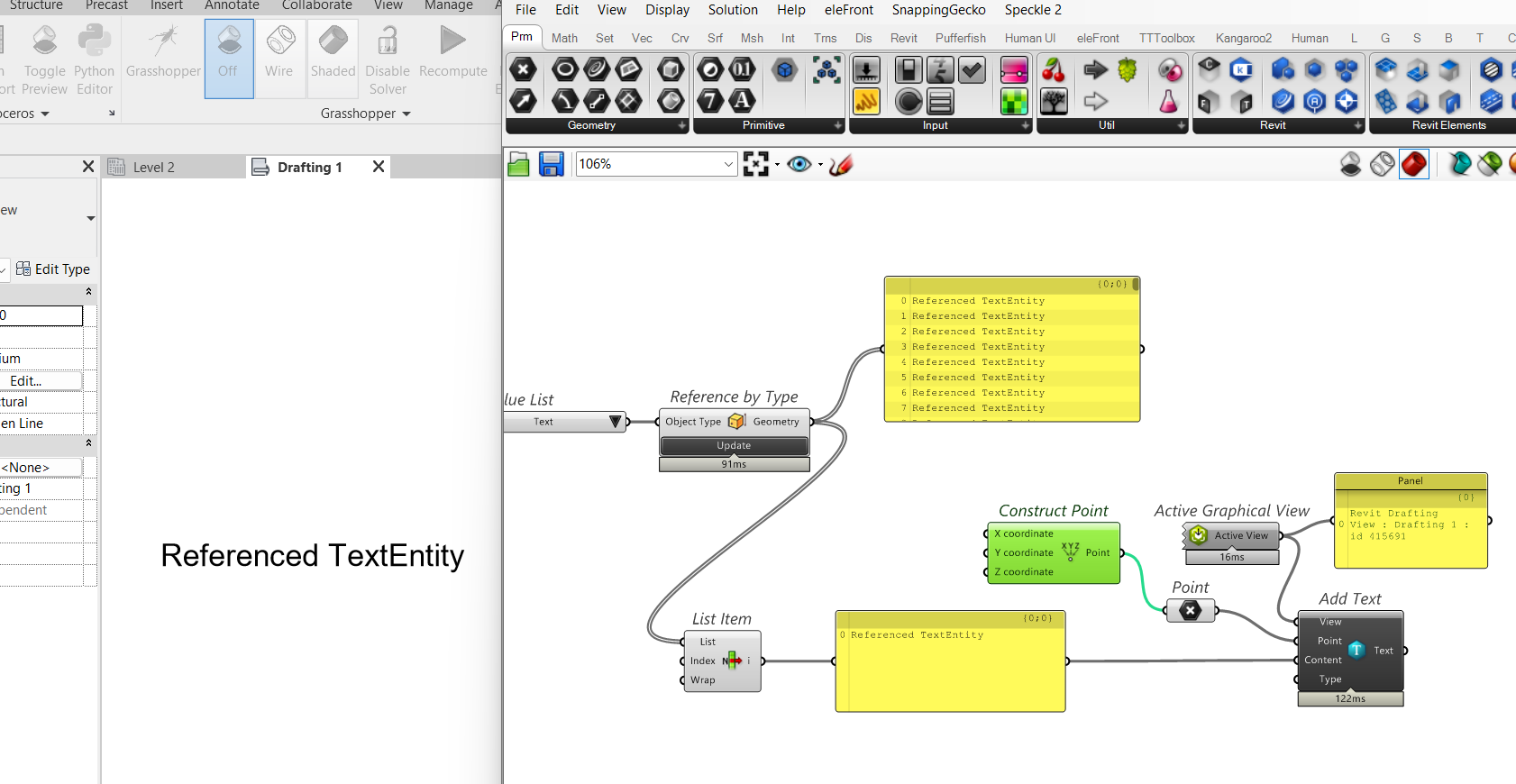
Task: Open the Python Editor in the ribbon
Action: click(94, 59)
